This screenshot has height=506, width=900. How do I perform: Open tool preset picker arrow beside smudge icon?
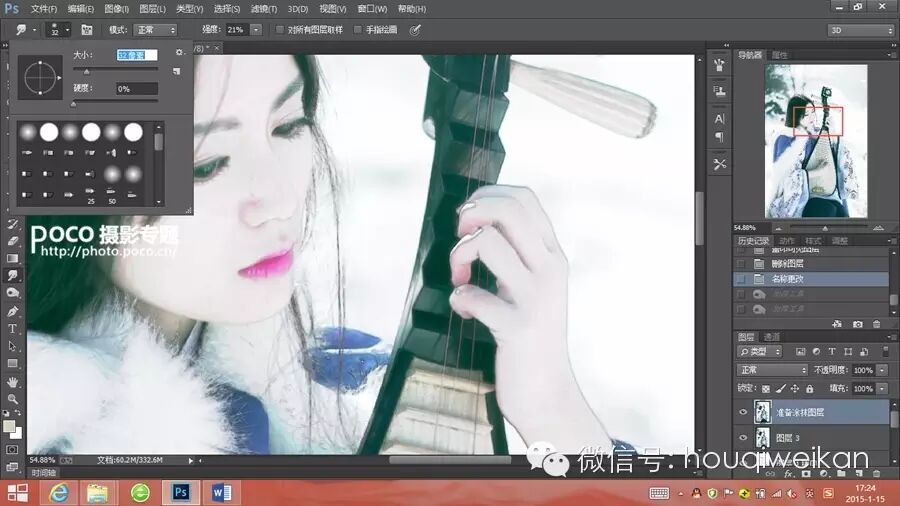click(34, 30)
